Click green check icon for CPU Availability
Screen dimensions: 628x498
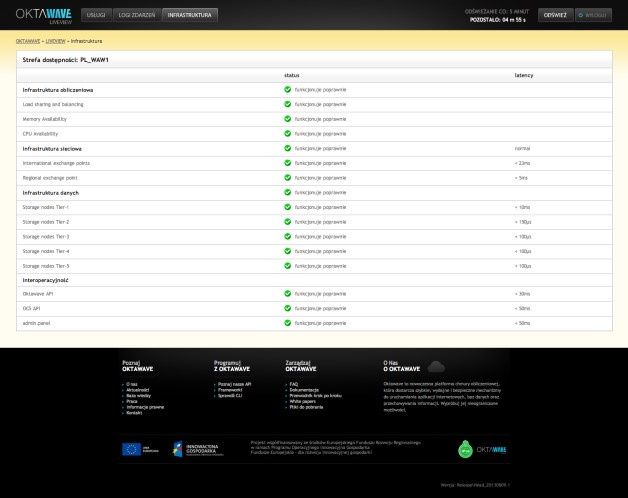pos(288,133)
